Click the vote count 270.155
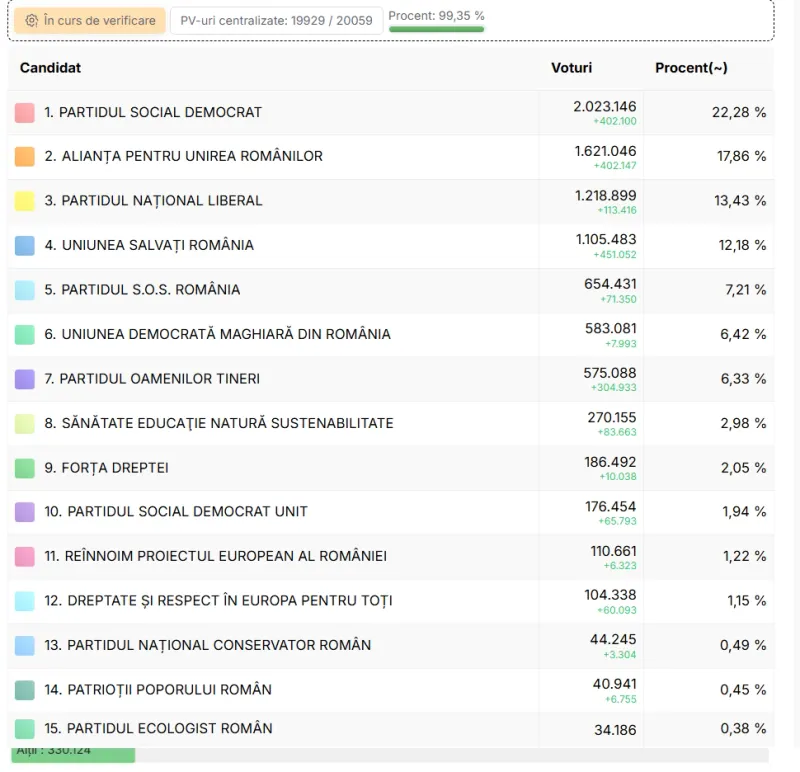Screen dimensions: 800x772 click(x=612, y=417)
